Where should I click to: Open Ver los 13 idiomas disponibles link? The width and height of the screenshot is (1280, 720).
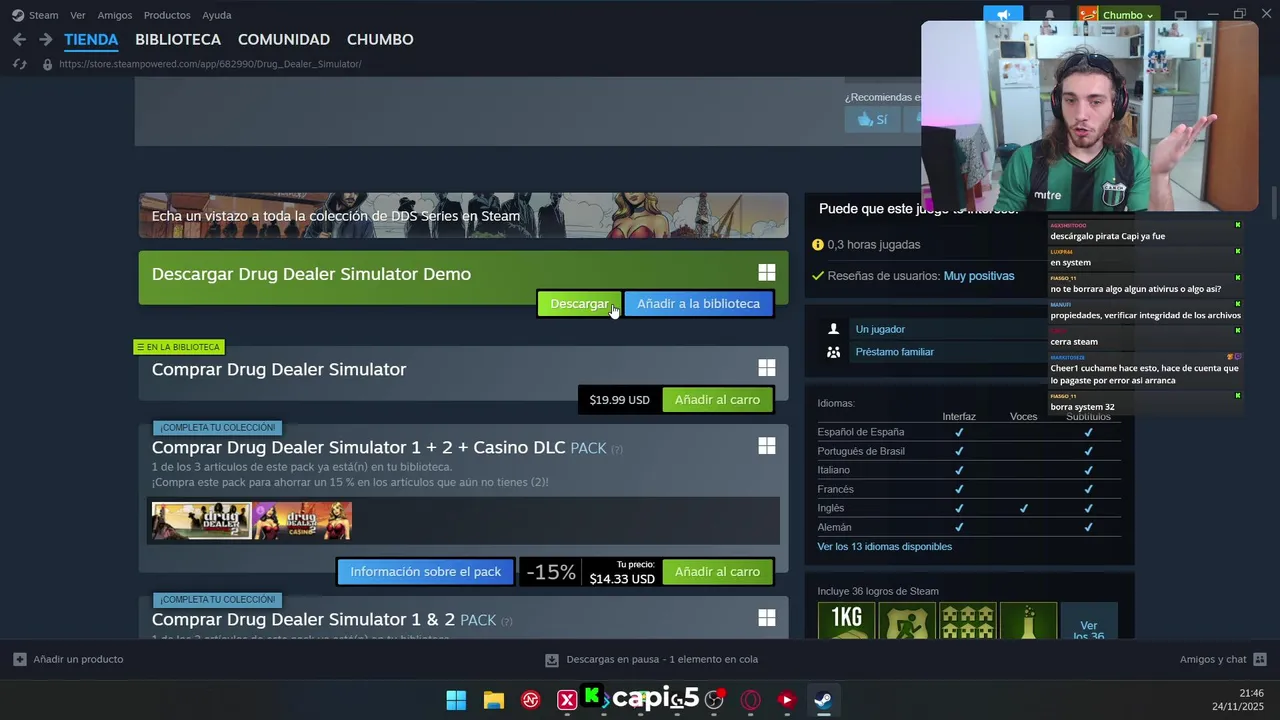(x=884, y=547)
